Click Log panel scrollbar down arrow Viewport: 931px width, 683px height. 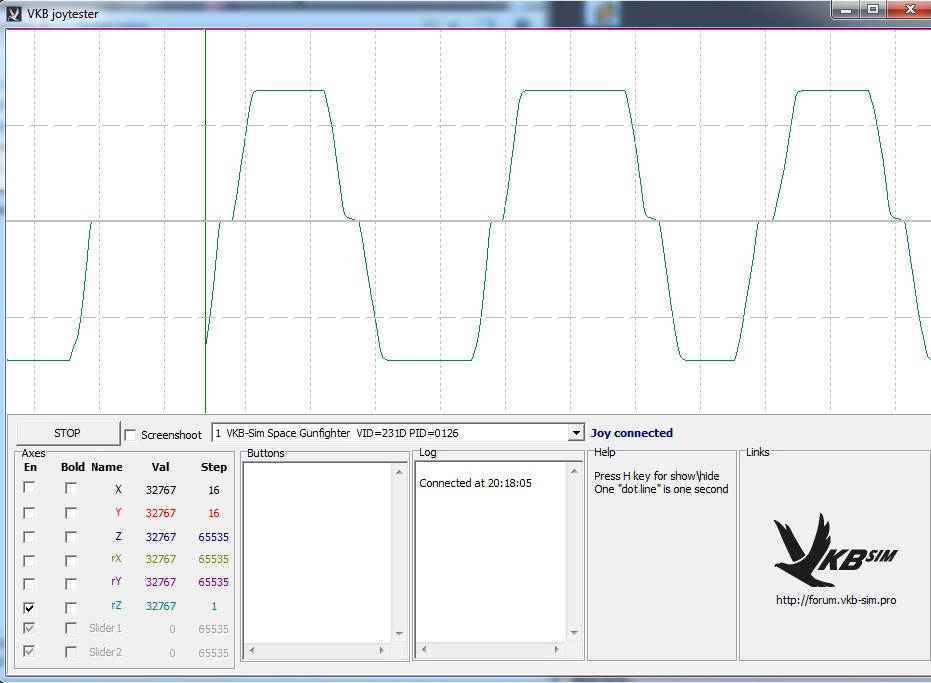[574, 633]
